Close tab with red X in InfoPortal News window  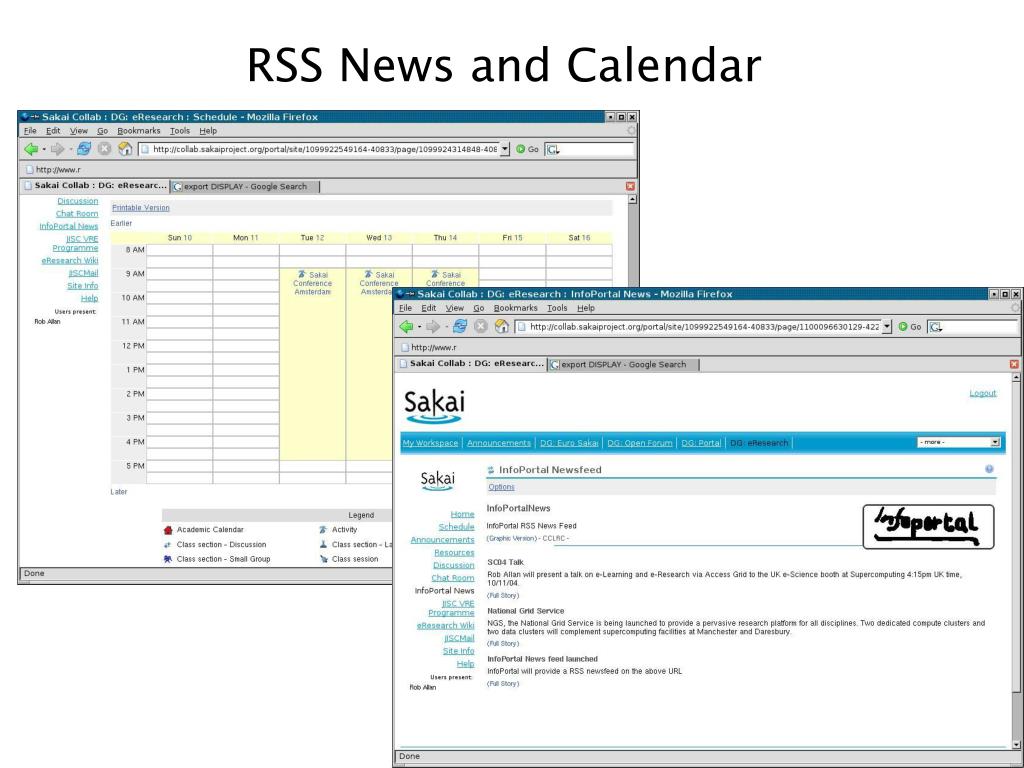click(1014, 364)
